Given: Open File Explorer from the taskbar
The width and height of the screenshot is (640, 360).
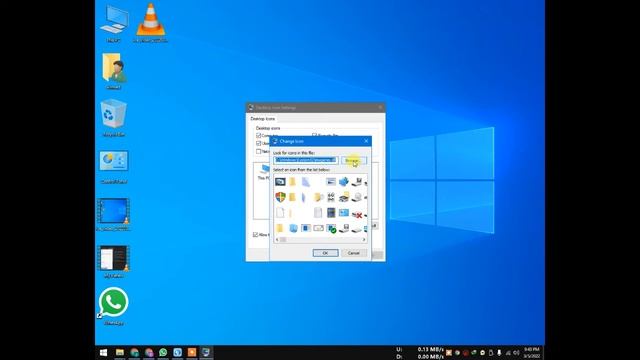Looking at the screenshot, I should point(120,353).
